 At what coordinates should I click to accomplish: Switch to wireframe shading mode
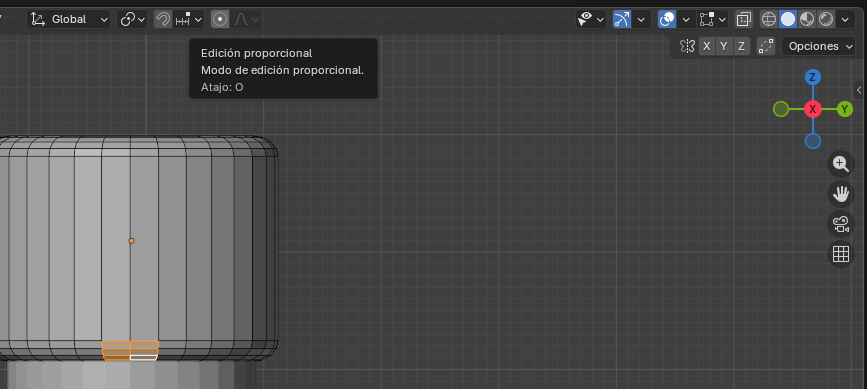[x=769, y=19]
